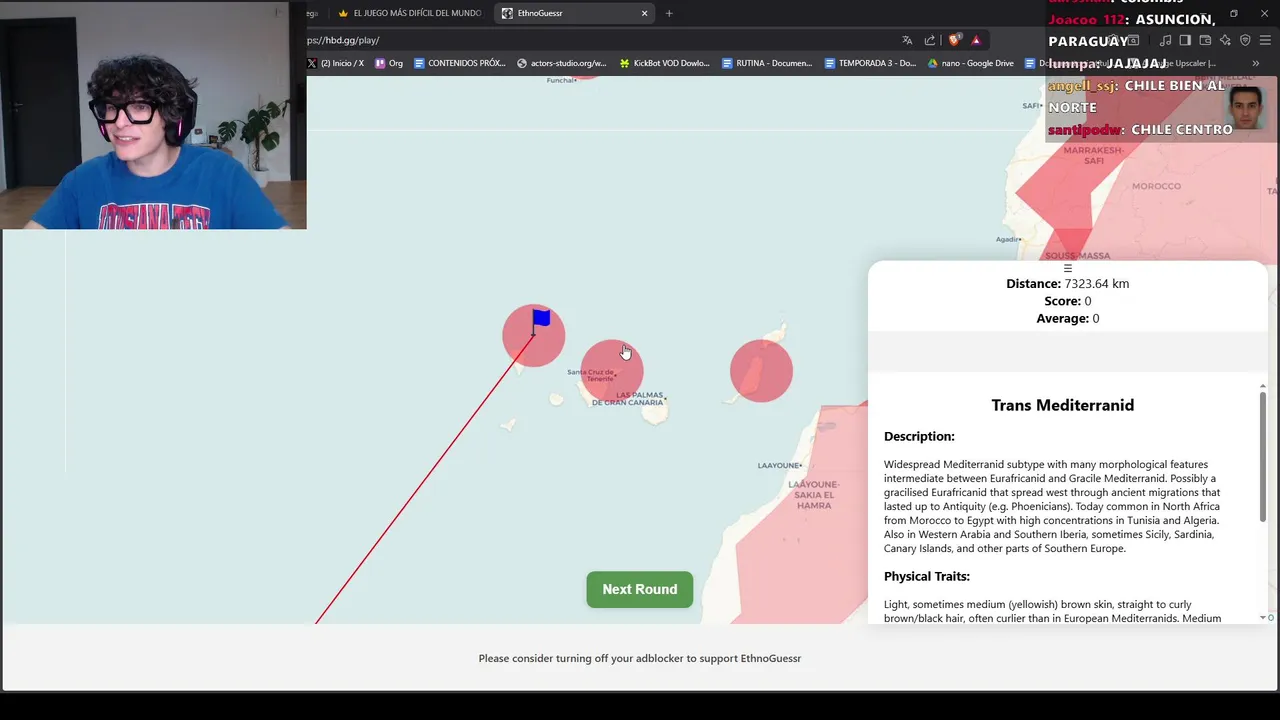This screenshot has height=720, width=1280.
Task: Click the info panel scroll-up arrow
Action: pyautogui.click(x=1262, y=386)
